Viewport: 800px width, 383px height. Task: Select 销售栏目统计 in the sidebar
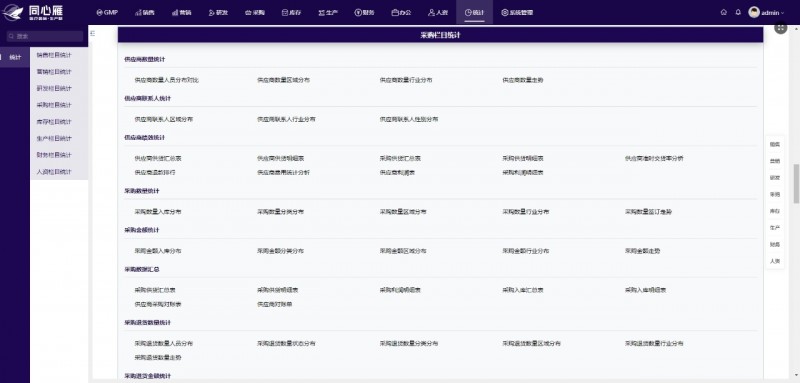[x=54, y=55]
